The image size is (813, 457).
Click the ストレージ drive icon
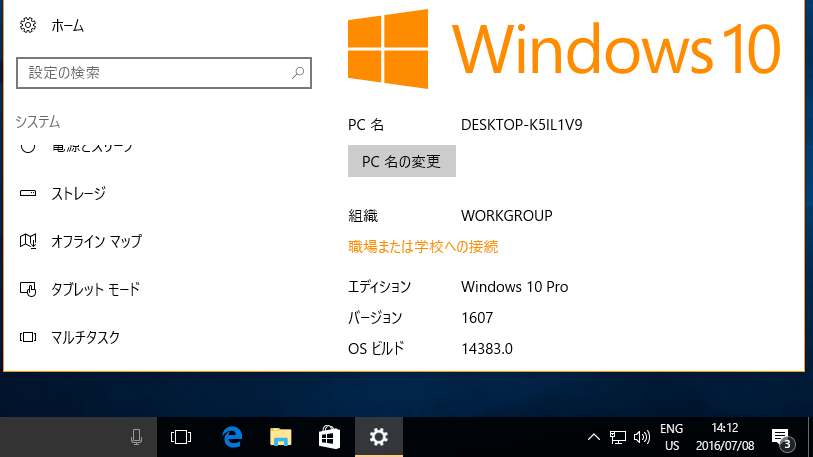(x=27, y=193)
